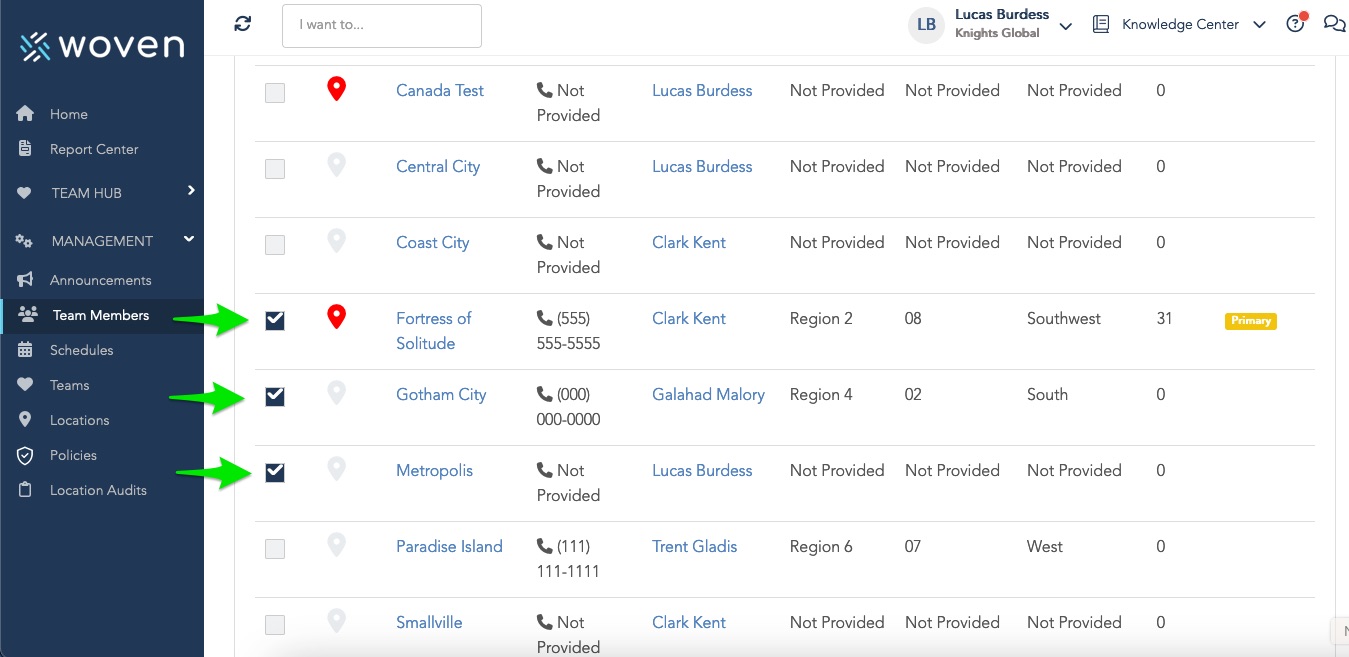This screenshot has height=657, width=1349.
Task: Click the Home house icon
Action: [26, 114]
